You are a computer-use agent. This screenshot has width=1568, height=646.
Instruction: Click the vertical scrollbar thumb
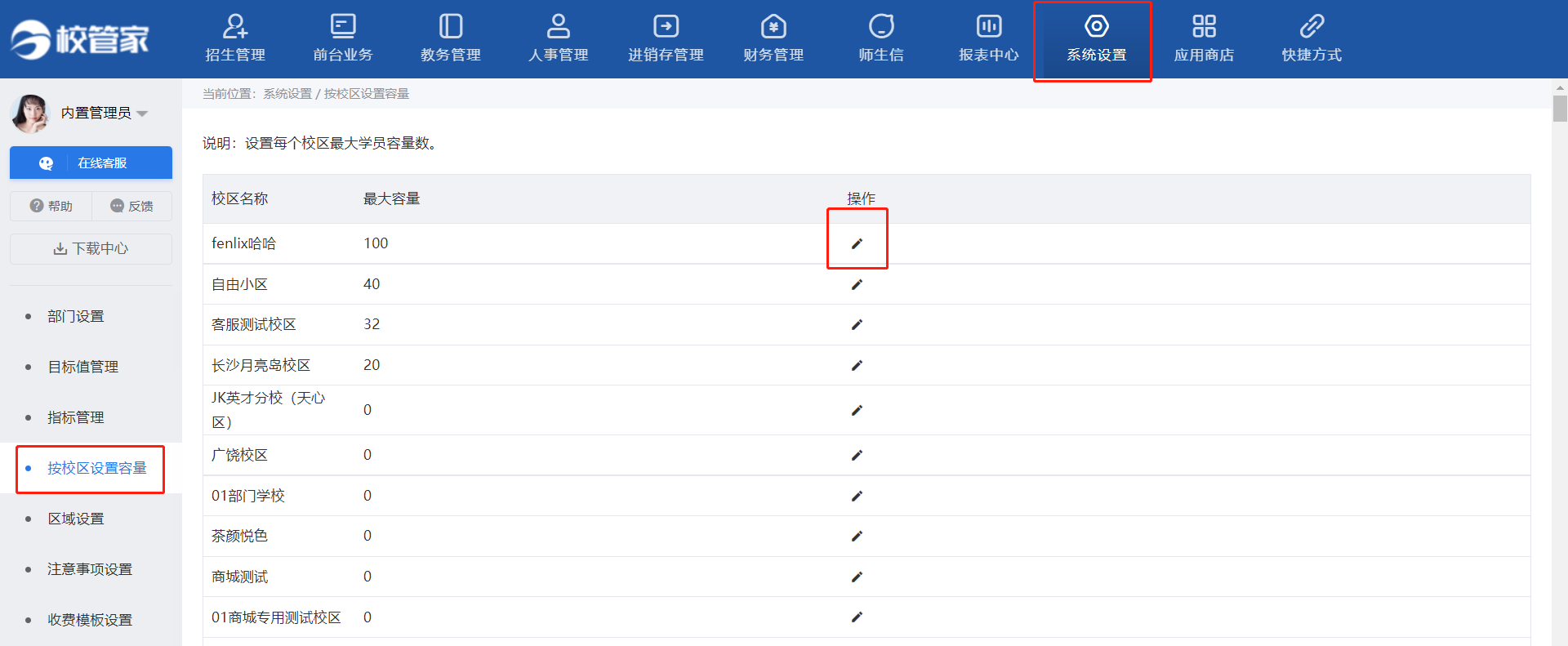point(1560,109)
